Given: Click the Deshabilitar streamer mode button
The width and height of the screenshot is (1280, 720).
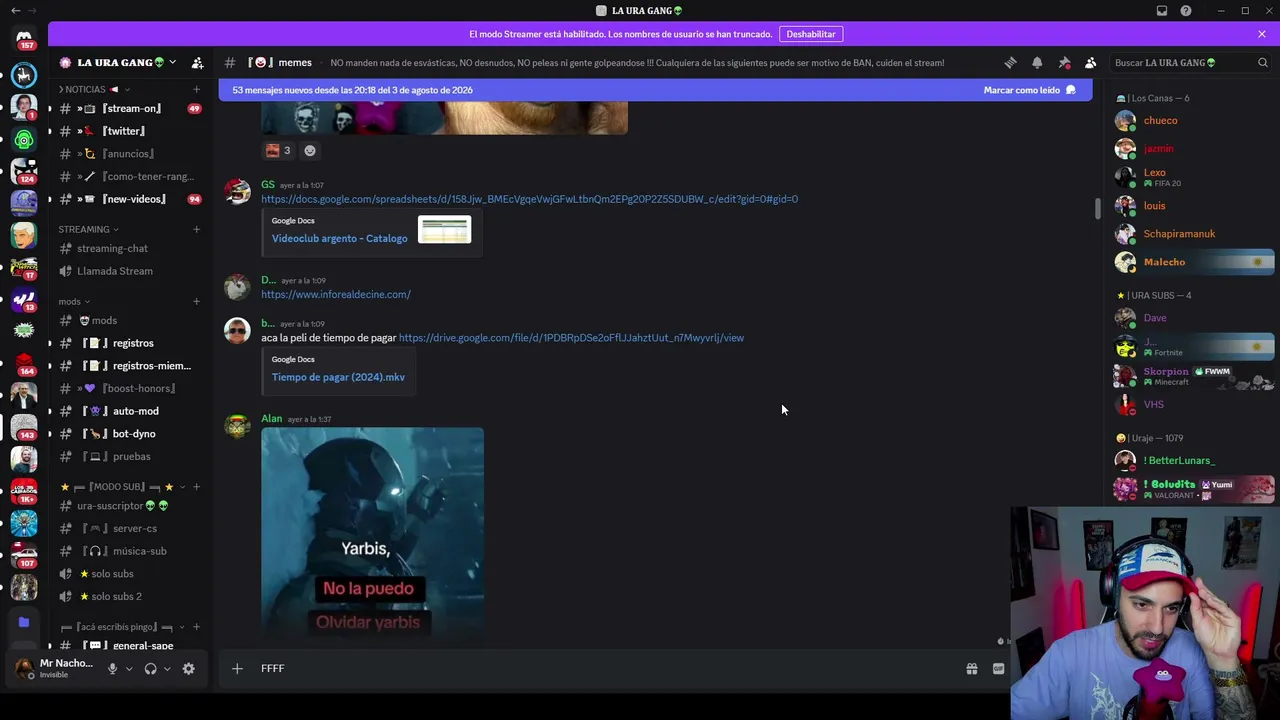Looking at the screenshot, I should pyautogui.click(x=811, y=34).
